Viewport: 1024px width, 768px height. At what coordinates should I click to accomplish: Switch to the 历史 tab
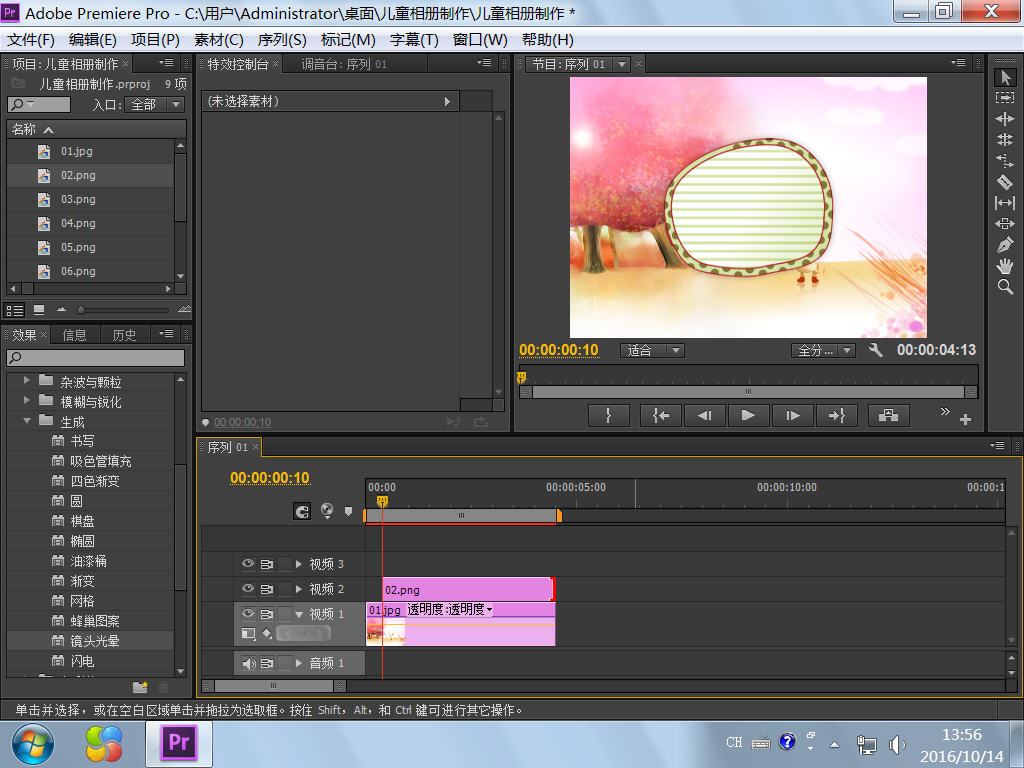click(x=124, y=335)
